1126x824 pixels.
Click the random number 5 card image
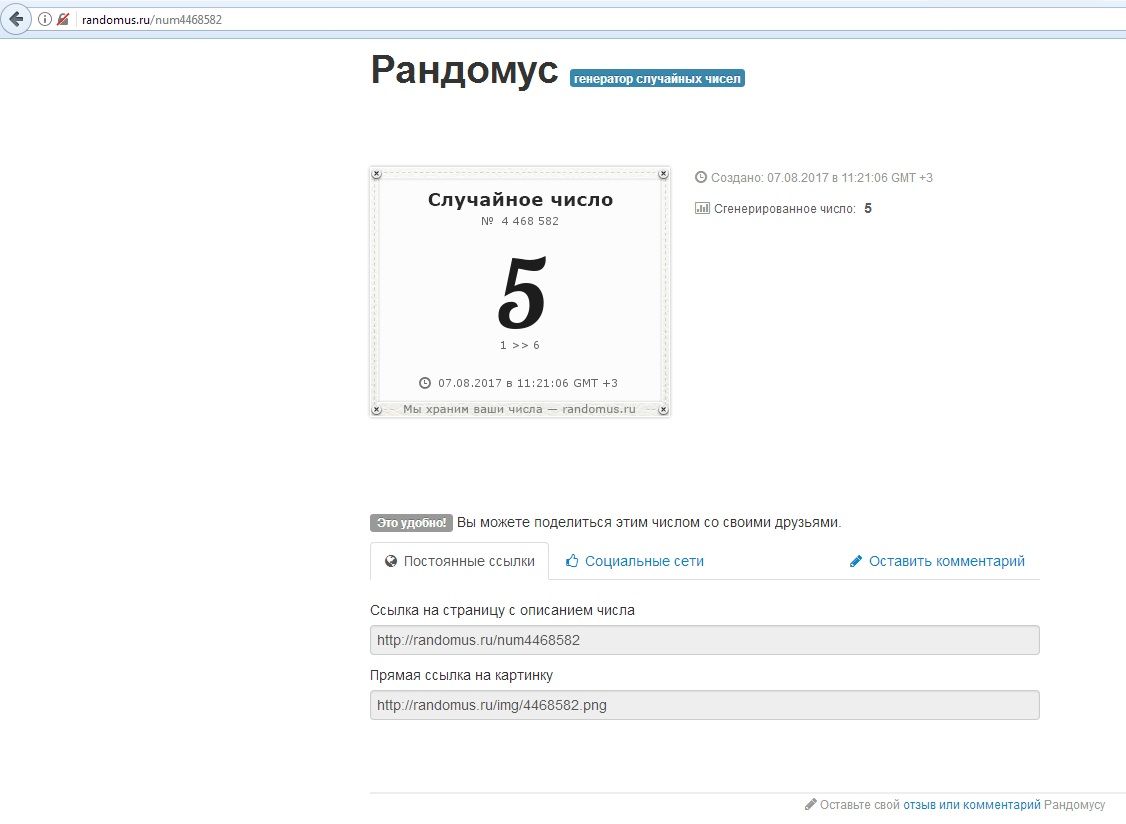[520, 292]
